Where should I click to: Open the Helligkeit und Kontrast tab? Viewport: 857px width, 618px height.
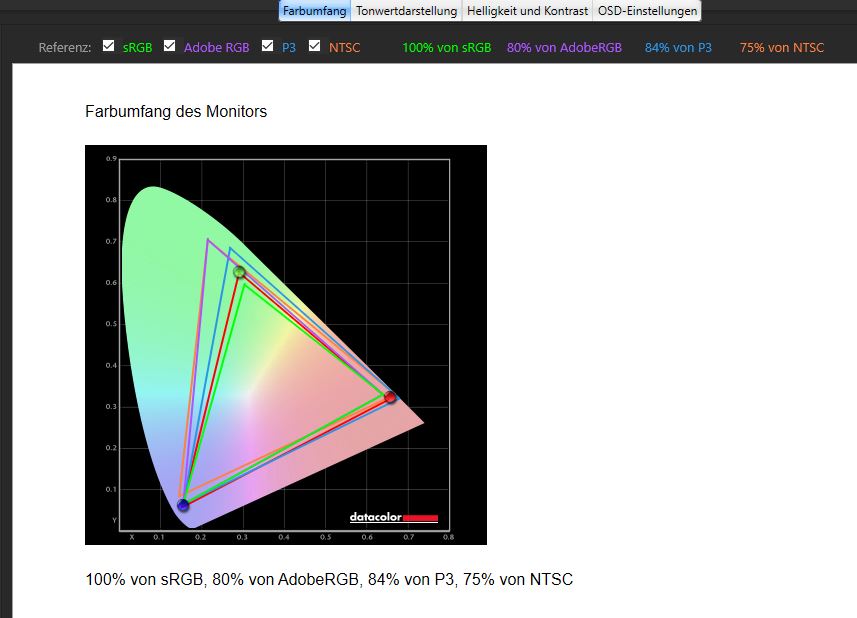point(527,10)
